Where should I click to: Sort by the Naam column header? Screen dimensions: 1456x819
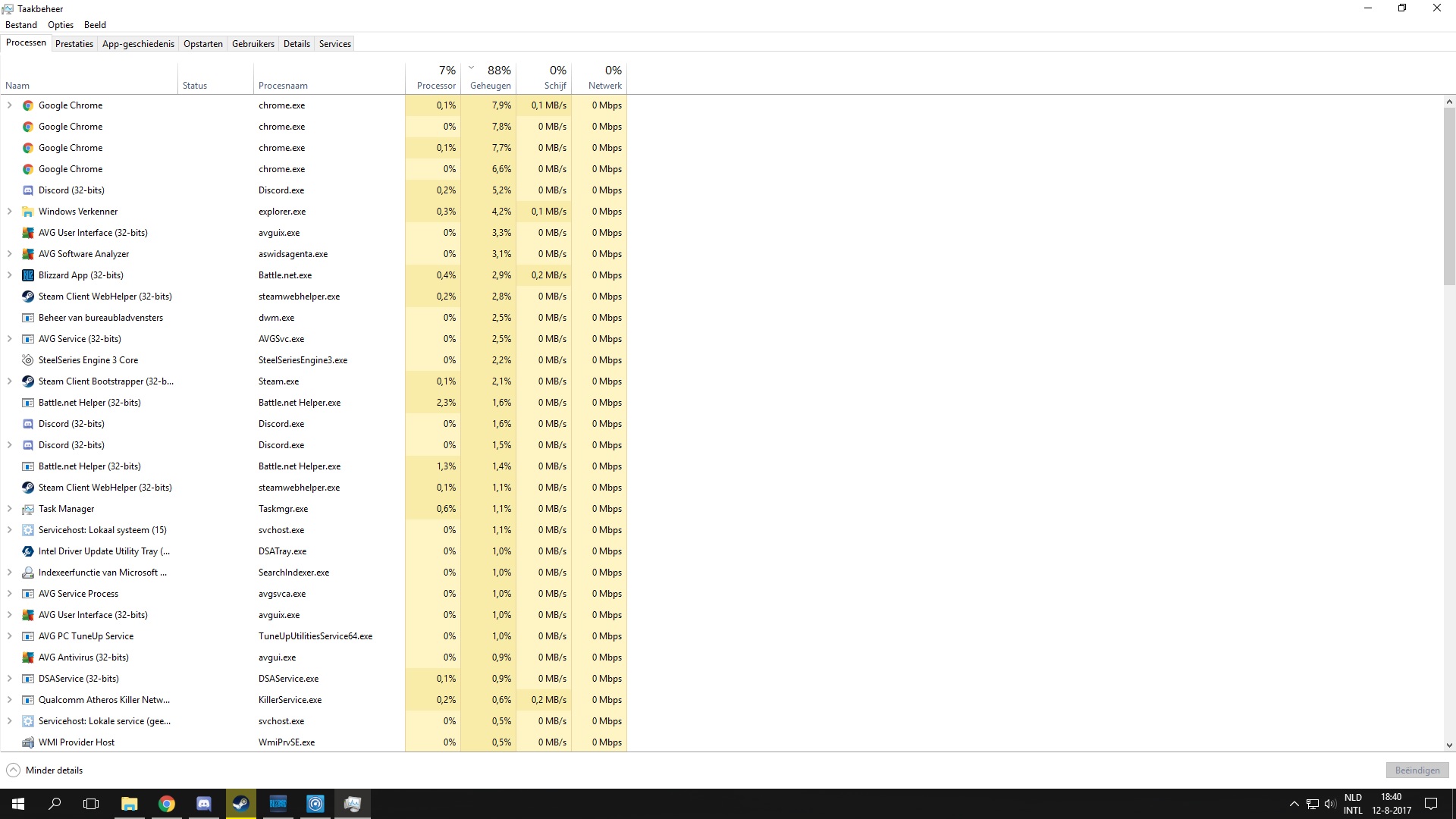(89, 77)
